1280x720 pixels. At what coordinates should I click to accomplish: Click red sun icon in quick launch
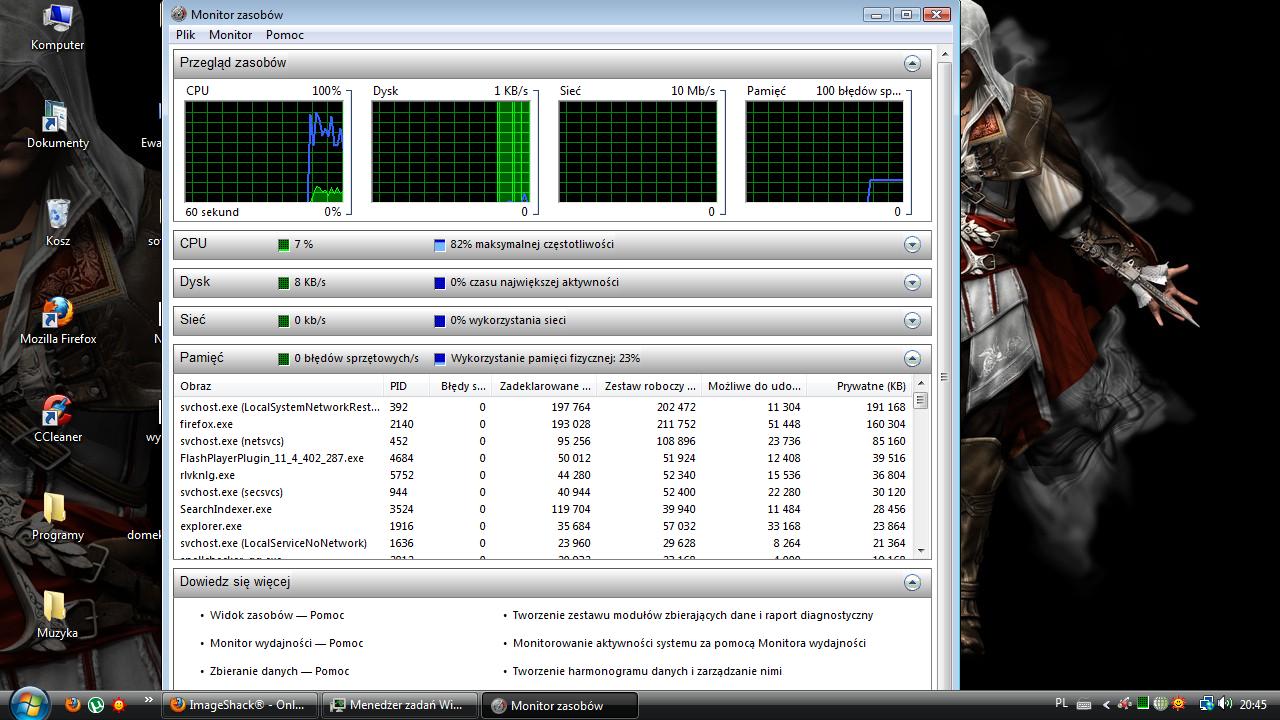tap(119, 705)
